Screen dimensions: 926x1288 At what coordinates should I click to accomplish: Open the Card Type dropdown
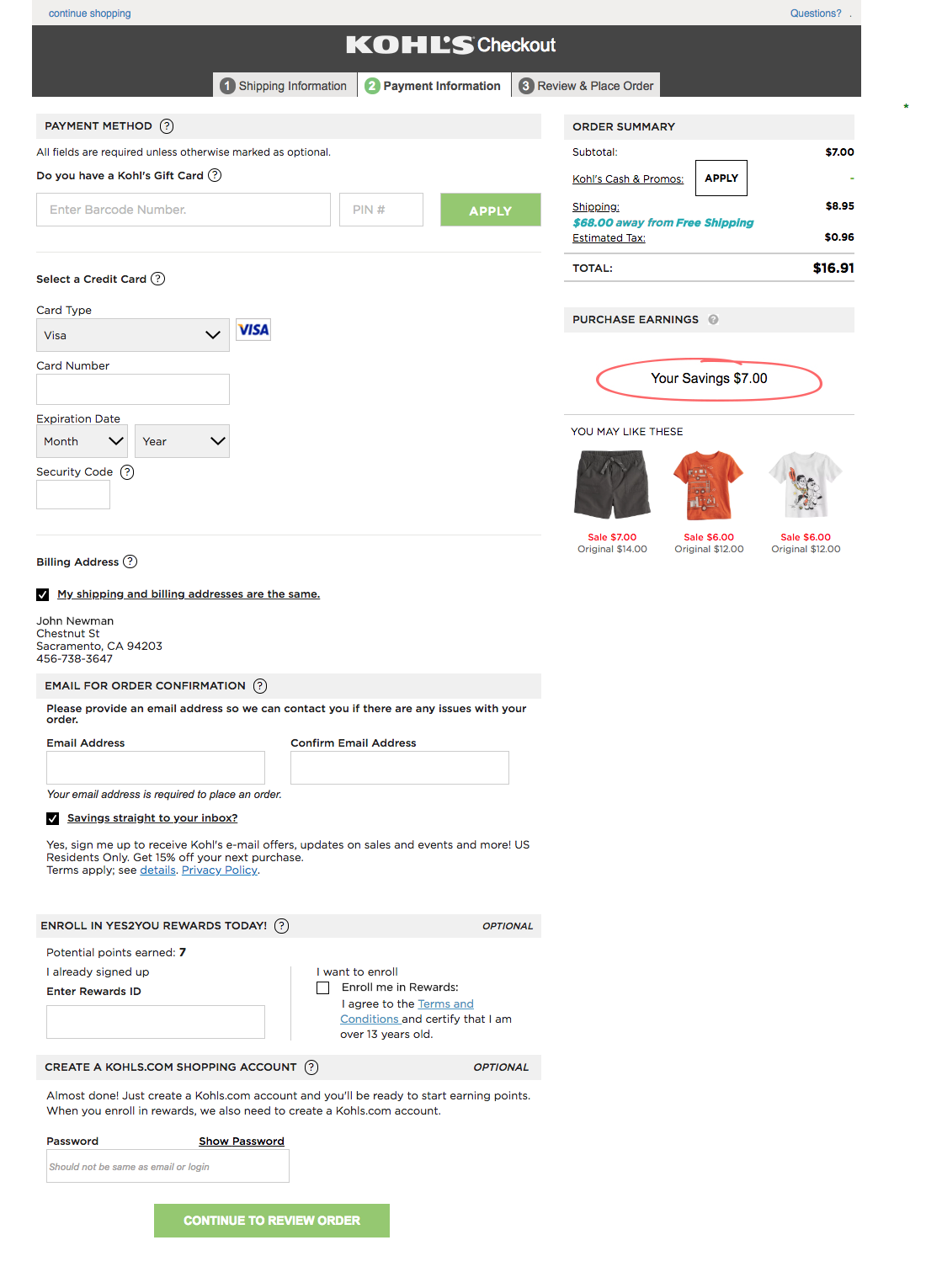(132, 335)
